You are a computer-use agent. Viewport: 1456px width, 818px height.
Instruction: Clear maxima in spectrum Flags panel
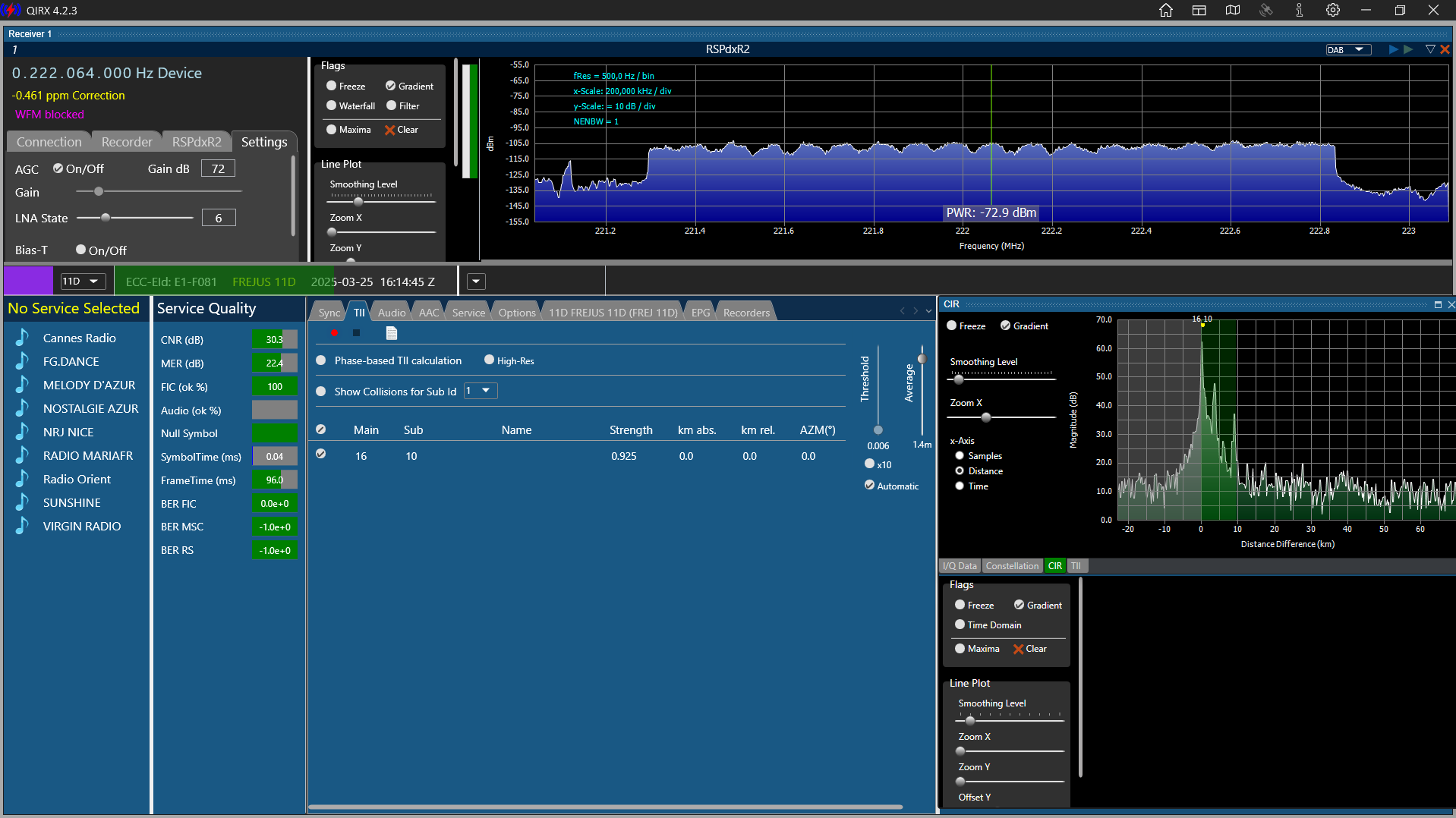(402, 130)
